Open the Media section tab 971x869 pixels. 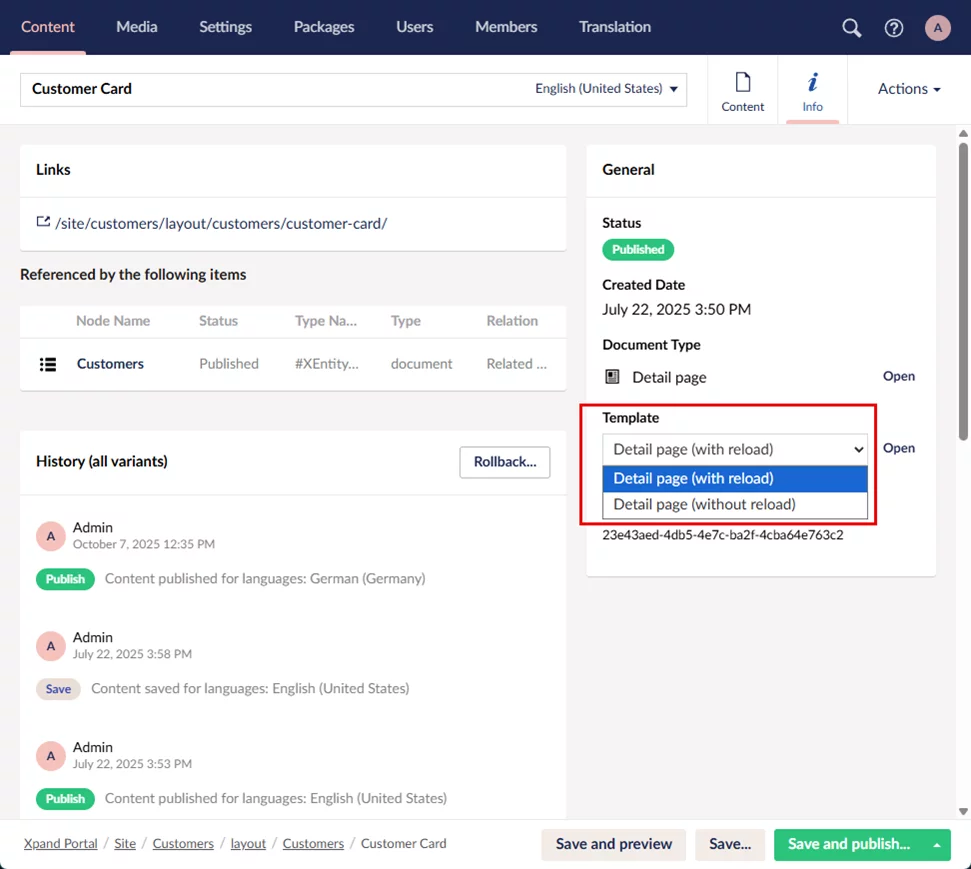coord(136,27)
